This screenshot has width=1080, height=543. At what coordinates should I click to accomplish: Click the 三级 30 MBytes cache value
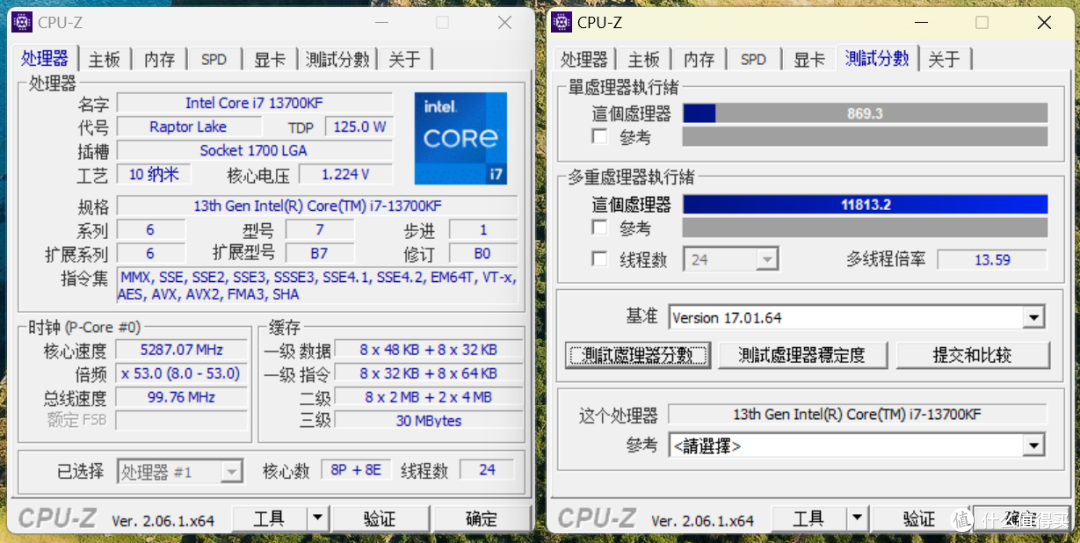(x=428, y=420)
